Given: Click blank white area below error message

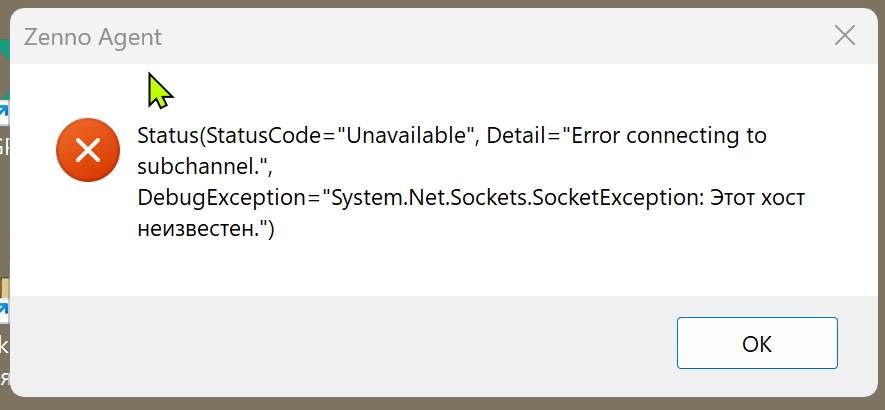Looking at the screenshot, I should coord(450,270).
